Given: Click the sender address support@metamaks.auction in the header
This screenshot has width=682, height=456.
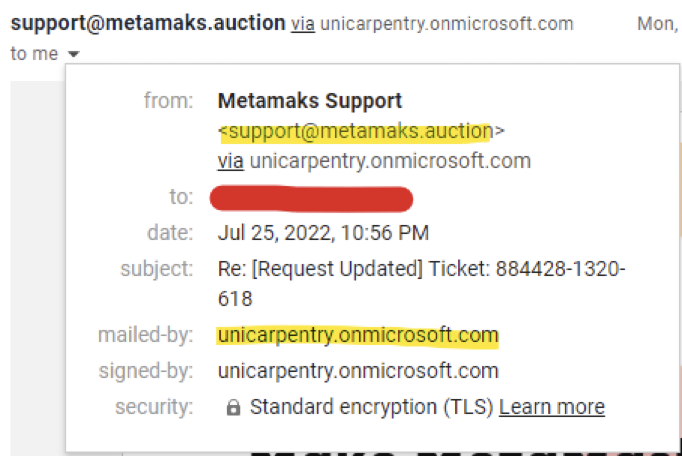Looking at the screenshot, I should point(148,23).
